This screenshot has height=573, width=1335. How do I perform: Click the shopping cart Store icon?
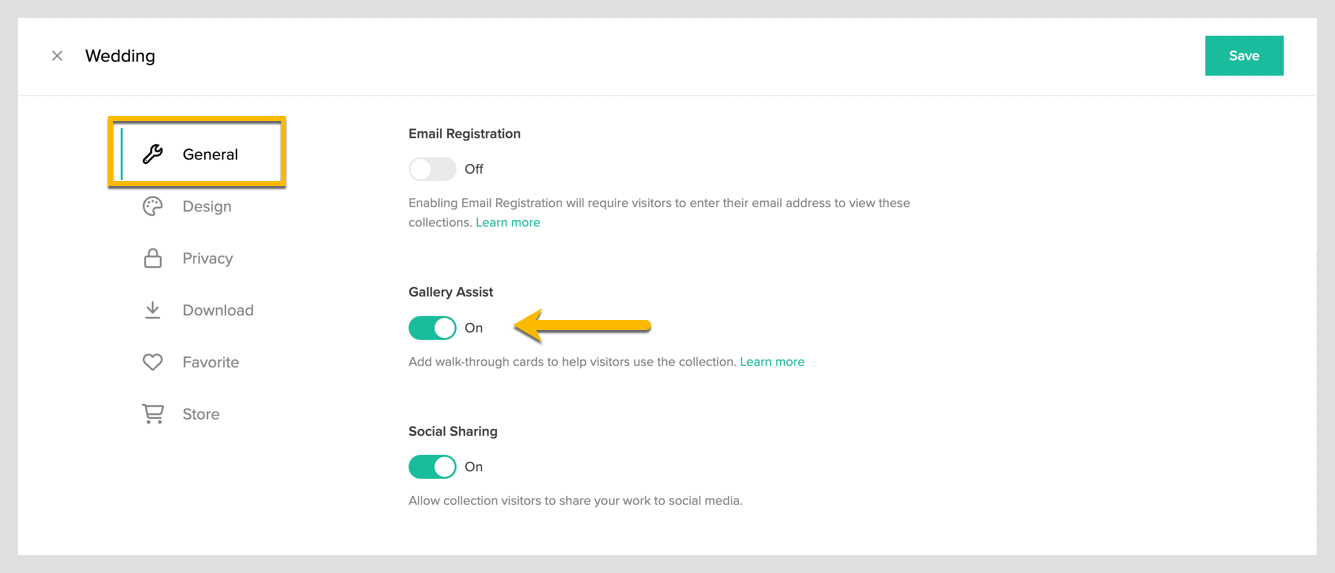(x=153, y=414)
